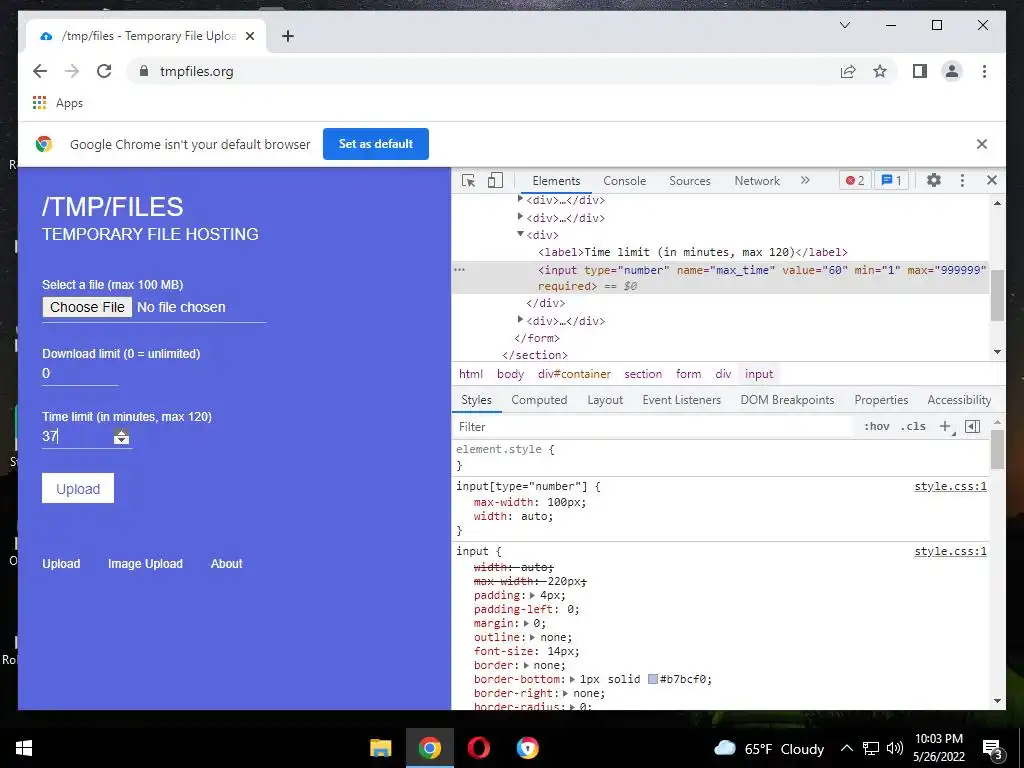Collapse the expanded div containing the label

tap(520, 233)
